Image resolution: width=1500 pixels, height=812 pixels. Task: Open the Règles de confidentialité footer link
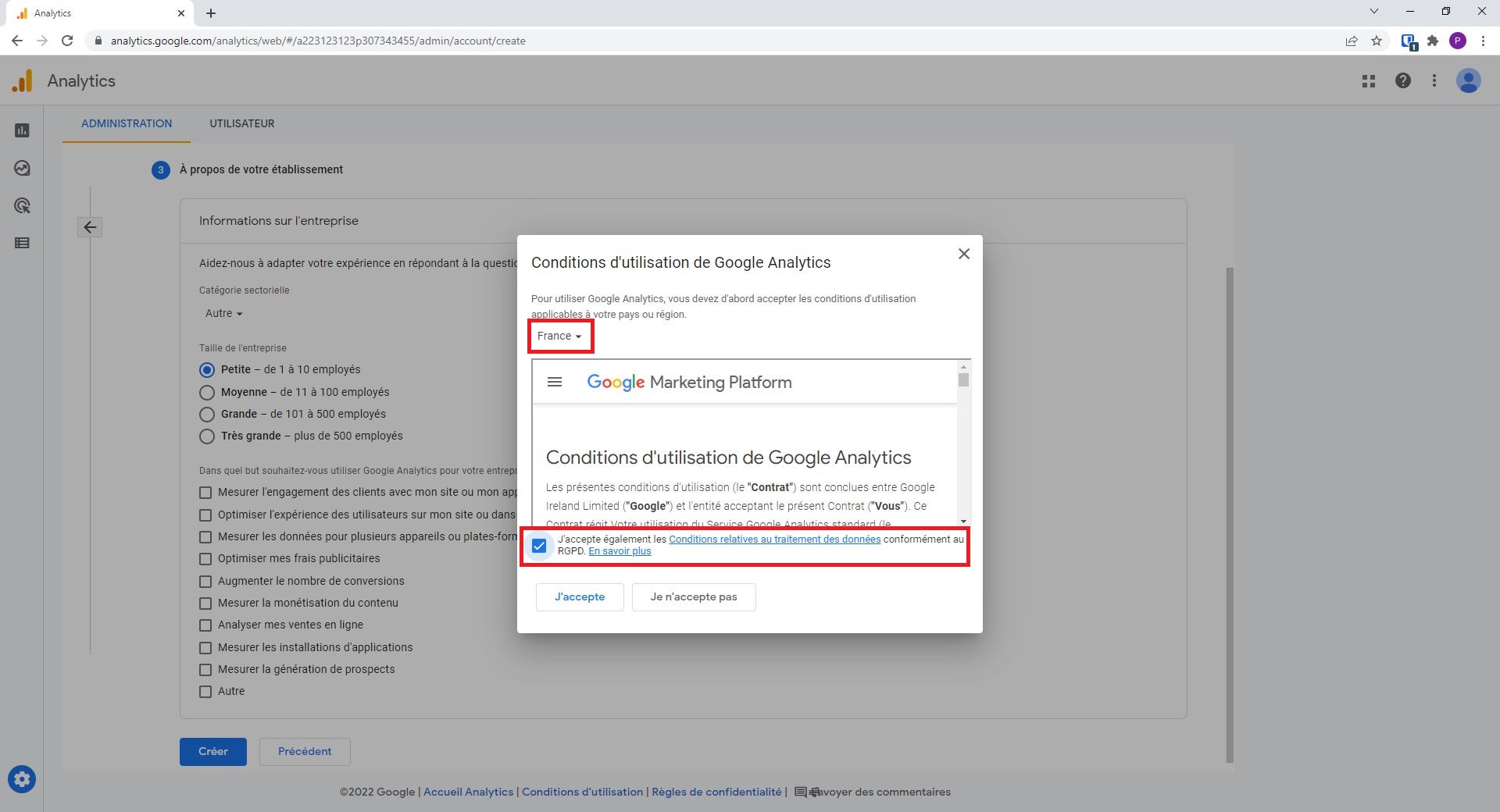click(x=716, y=792)
